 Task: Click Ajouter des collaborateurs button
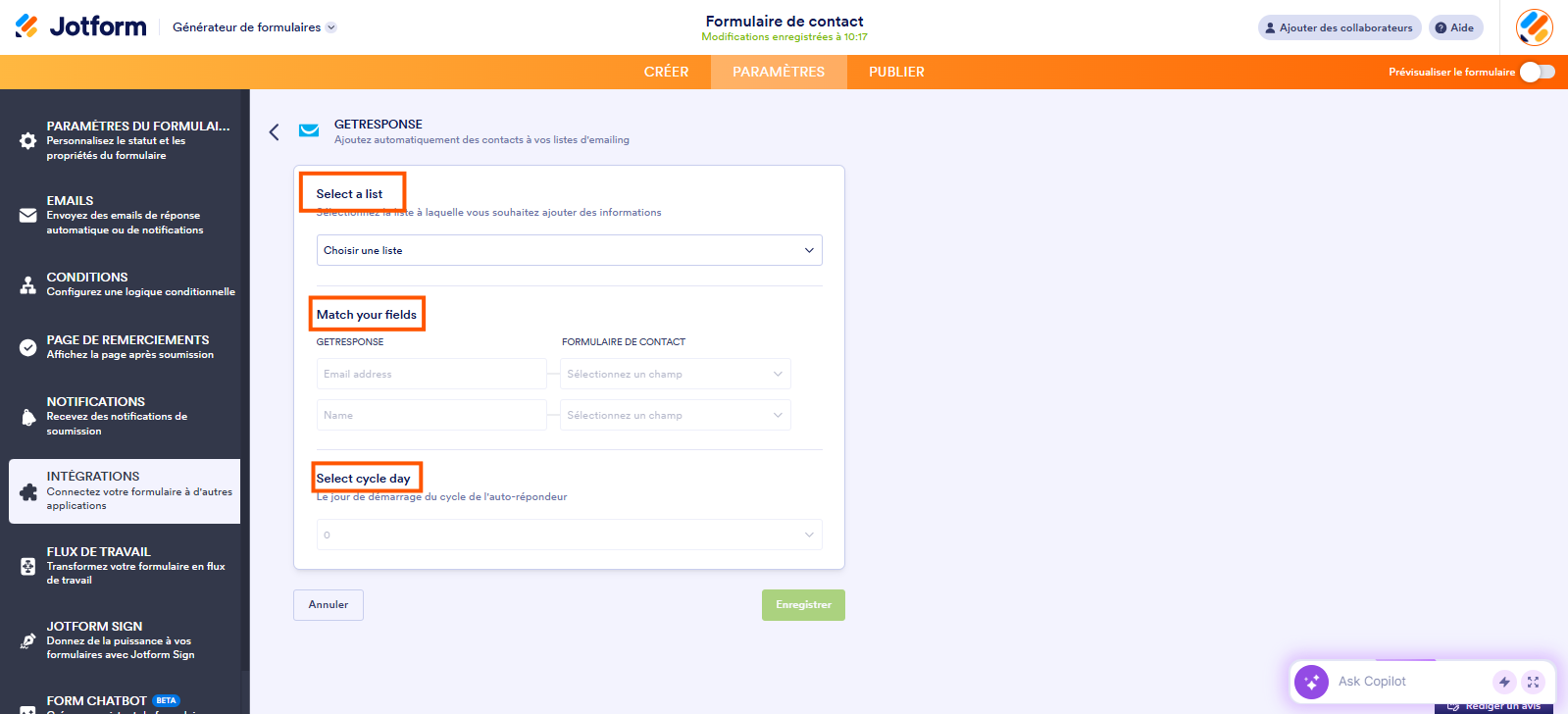coord(1340,27)
